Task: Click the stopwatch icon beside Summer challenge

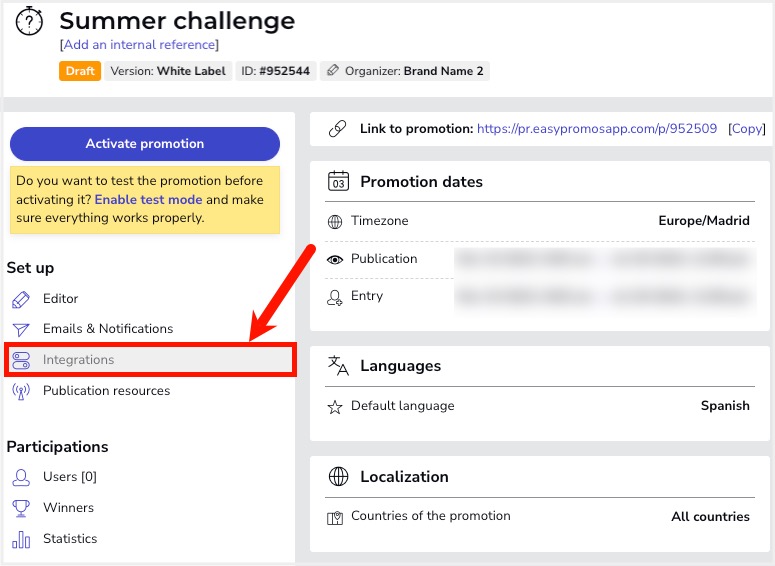Action: [x=29, y=21]
